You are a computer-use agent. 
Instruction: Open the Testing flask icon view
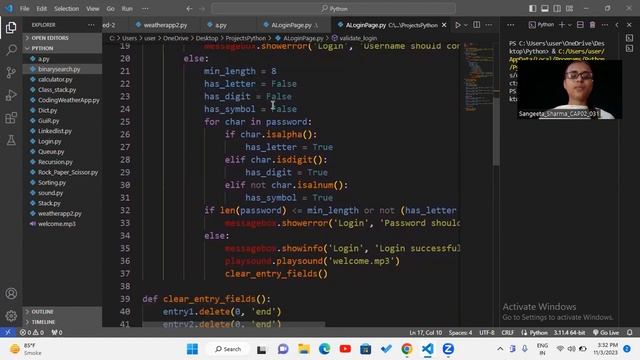11,140
